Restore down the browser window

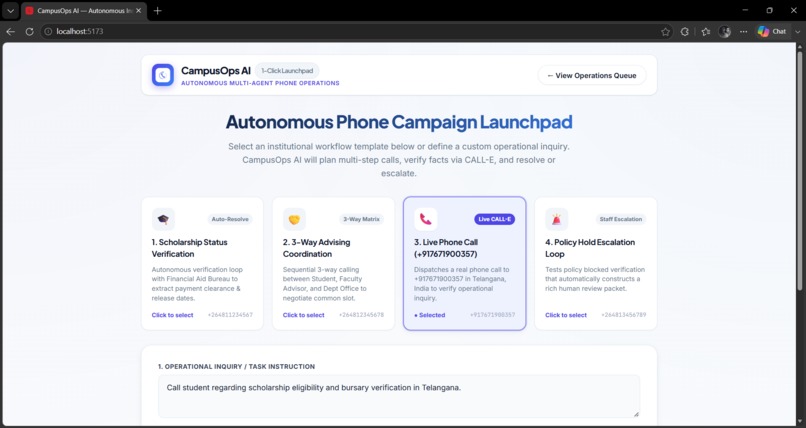770,10
